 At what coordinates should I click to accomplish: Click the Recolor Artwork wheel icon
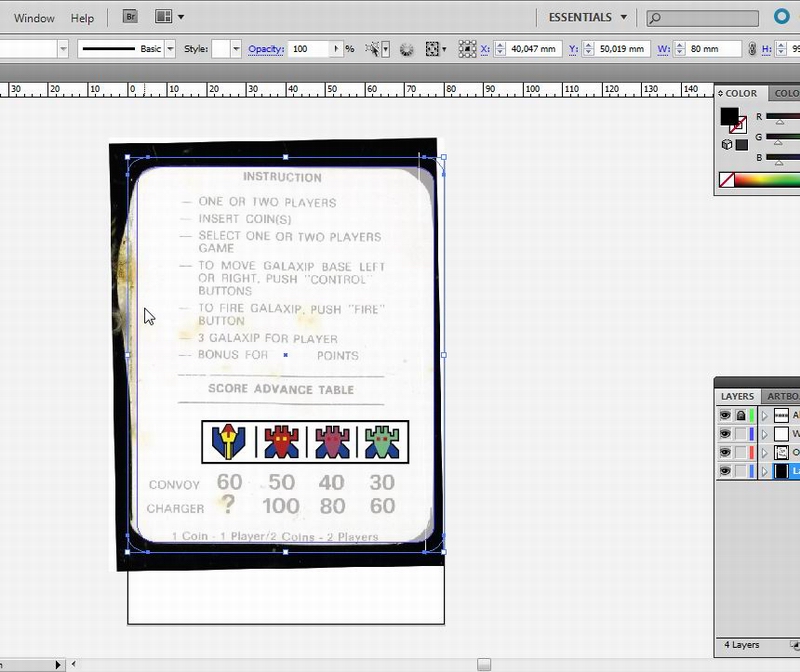pos(406,49)
